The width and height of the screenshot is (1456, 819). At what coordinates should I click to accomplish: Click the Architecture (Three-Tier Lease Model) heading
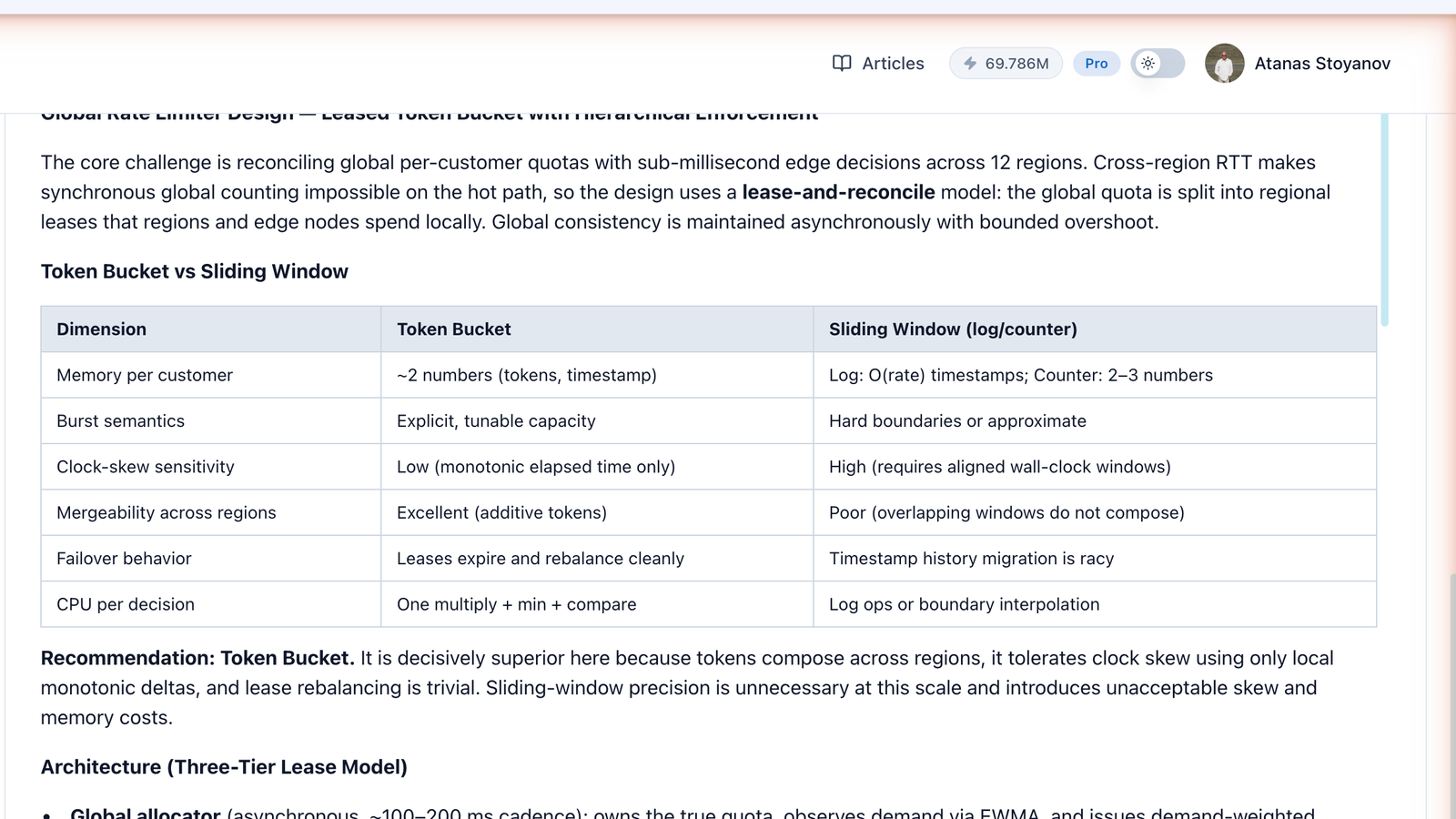[224, 767]
